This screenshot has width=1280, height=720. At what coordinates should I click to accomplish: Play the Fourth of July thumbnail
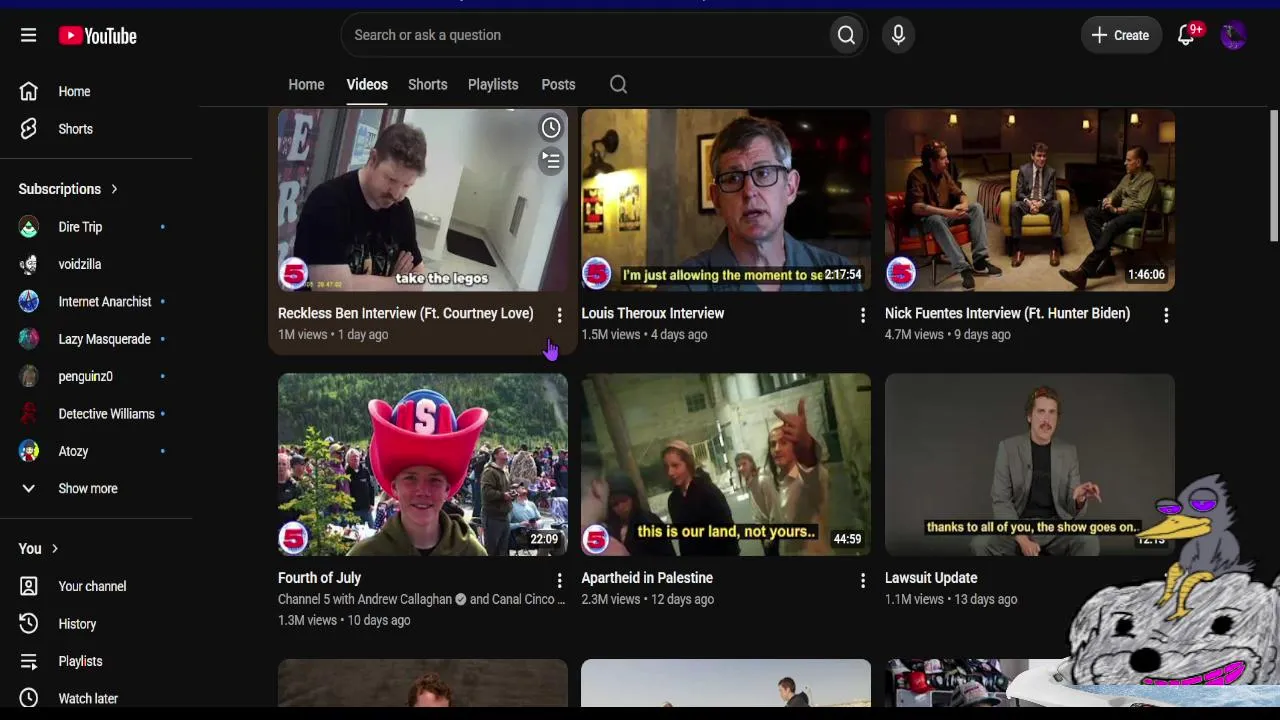click(x=423, y=464)
